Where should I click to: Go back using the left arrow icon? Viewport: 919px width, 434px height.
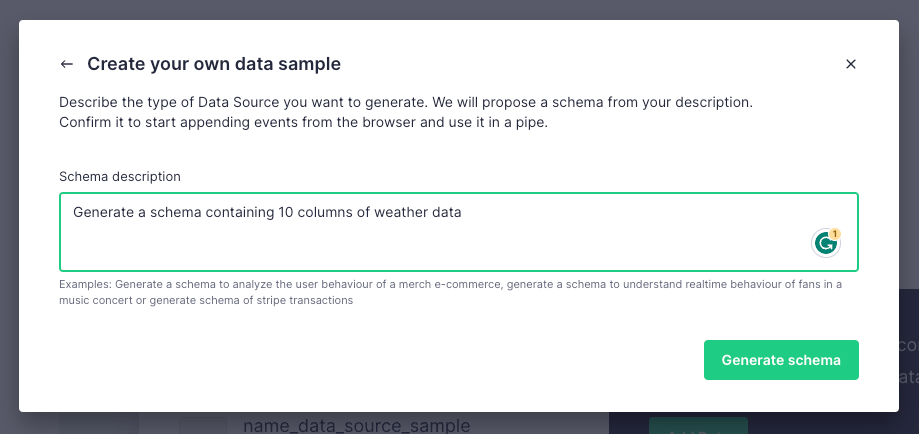(x=67, y=64)
